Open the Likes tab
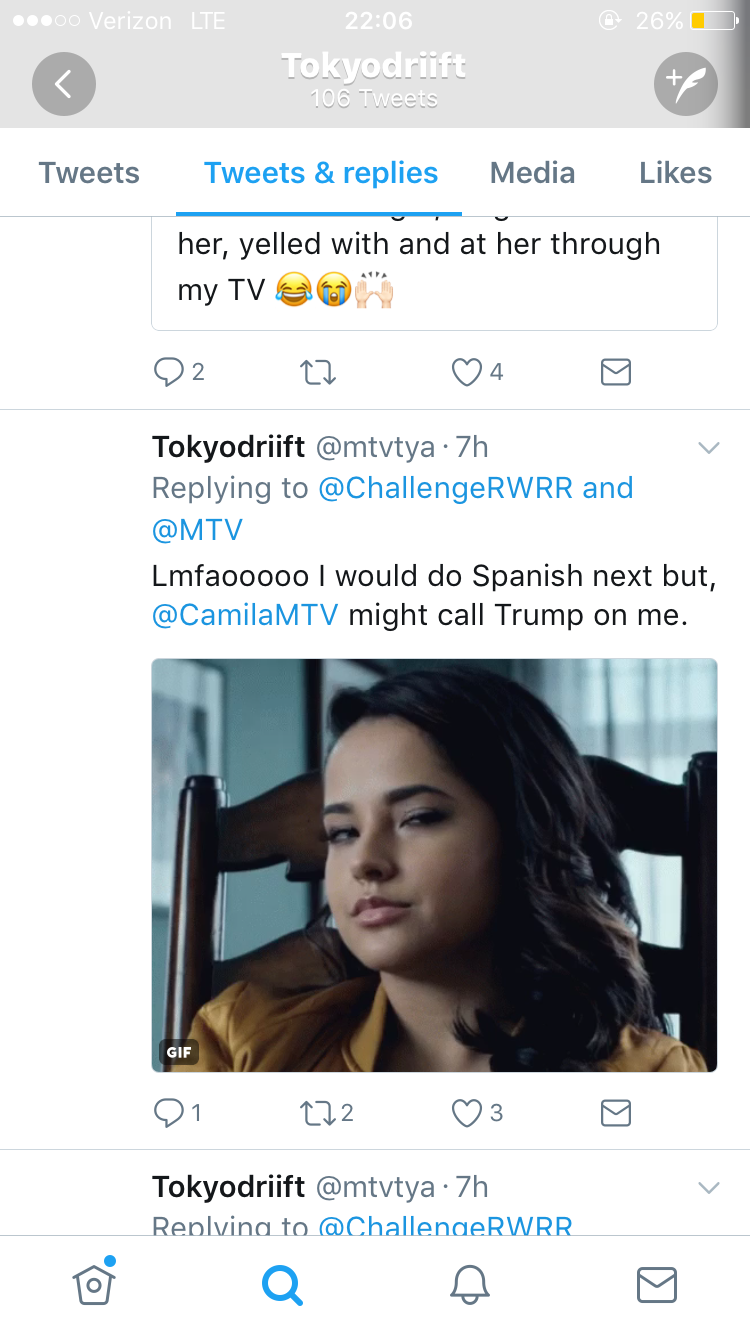The width and height of the screenshot is (750, 1334). [x=675, y=173]
